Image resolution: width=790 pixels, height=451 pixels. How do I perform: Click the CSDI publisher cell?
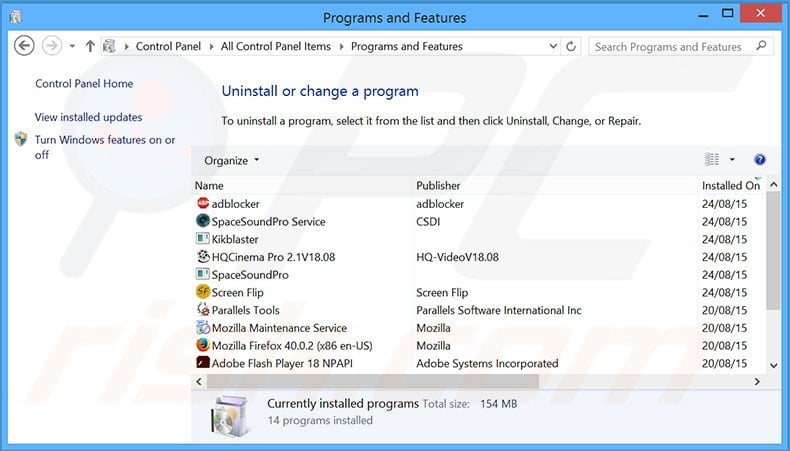pyautogui.click(x=428, y=221)
